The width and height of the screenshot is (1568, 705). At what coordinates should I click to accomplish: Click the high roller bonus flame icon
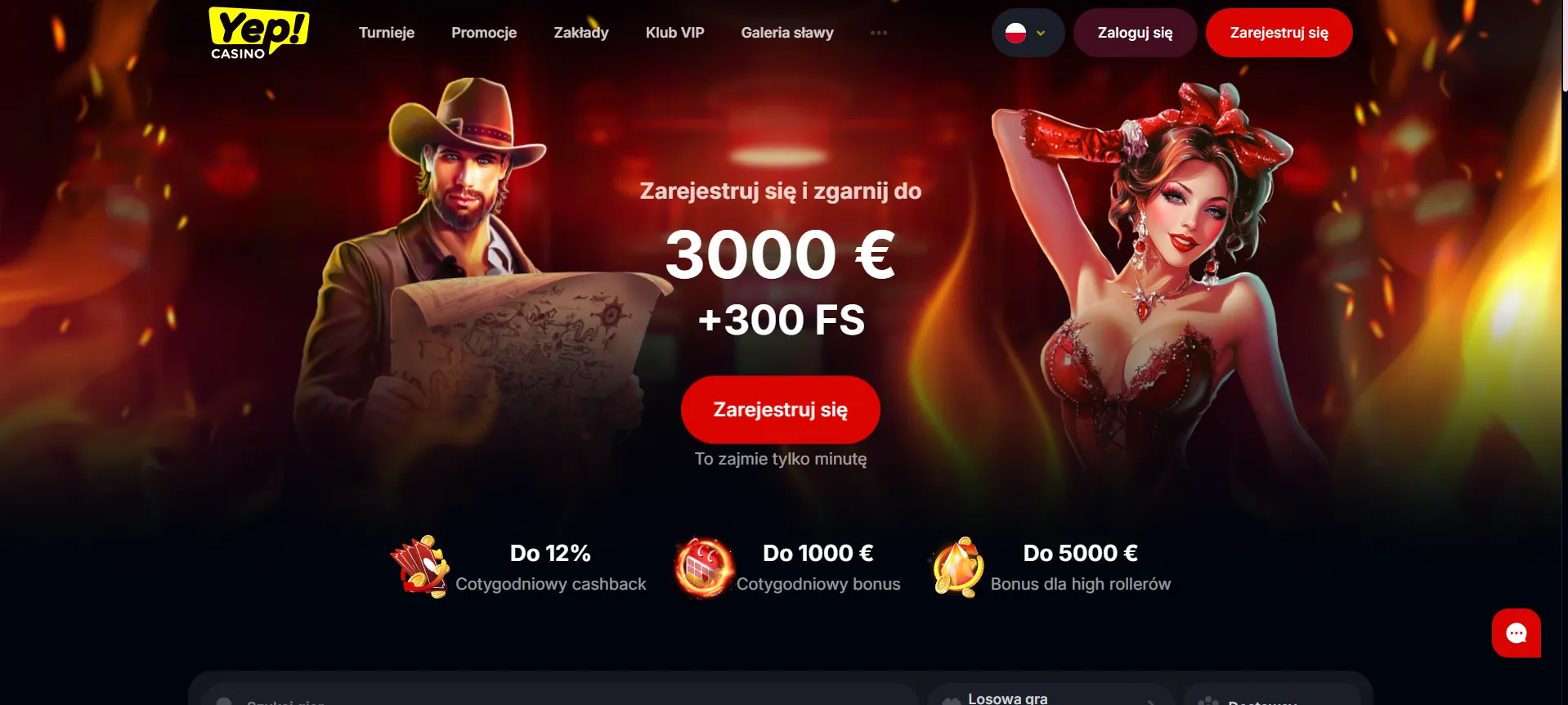957,567
